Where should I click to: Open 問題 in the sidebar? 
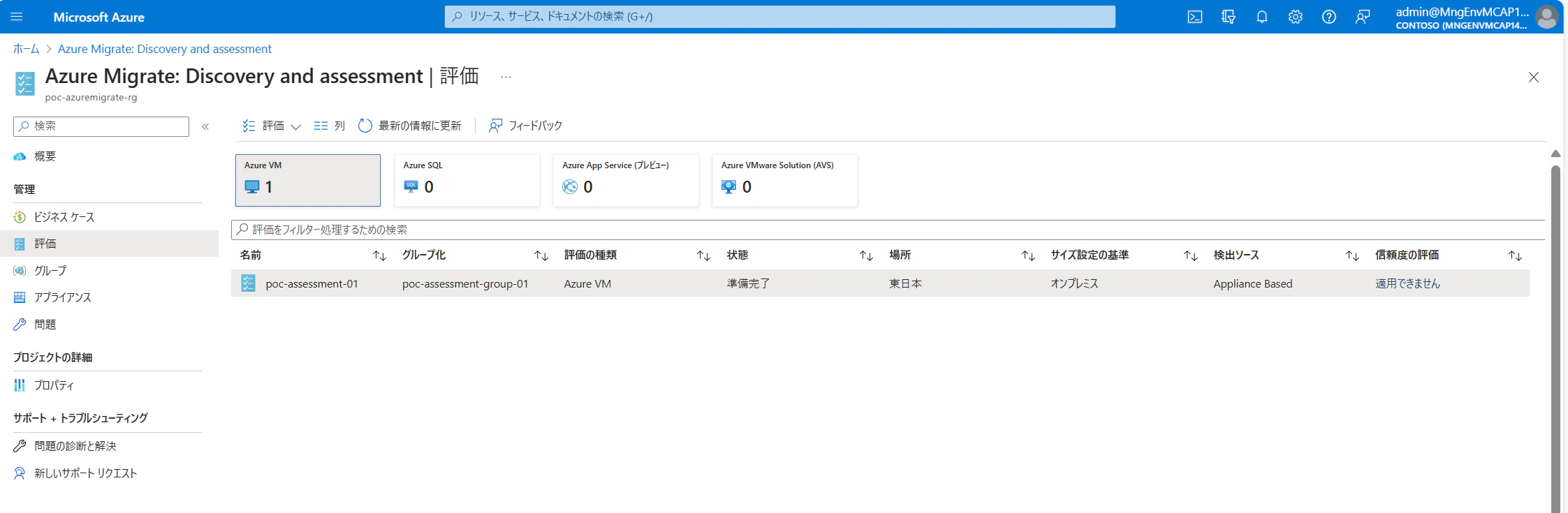[45, 325]
